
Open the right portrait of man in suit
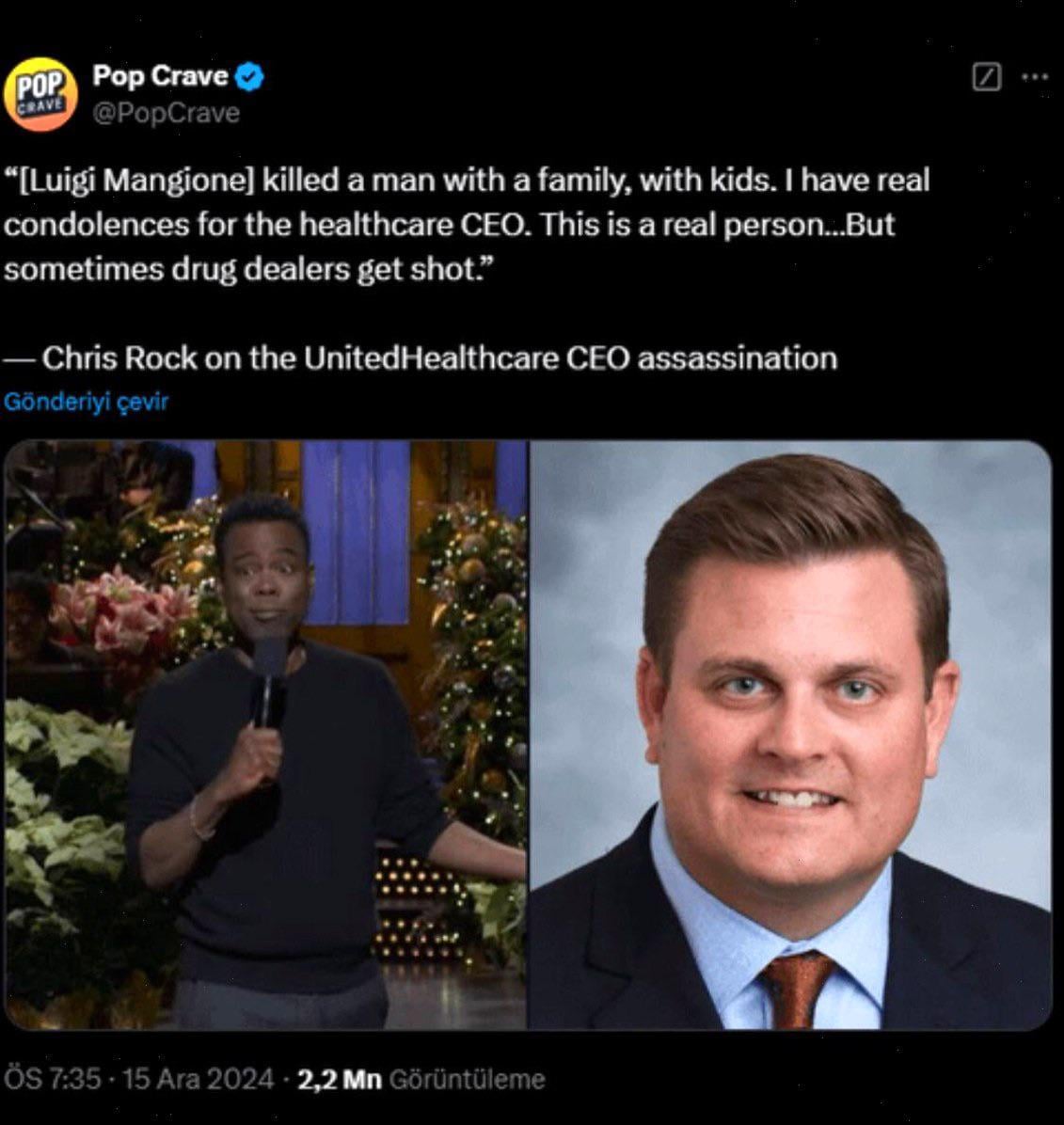tap(790, 735)
